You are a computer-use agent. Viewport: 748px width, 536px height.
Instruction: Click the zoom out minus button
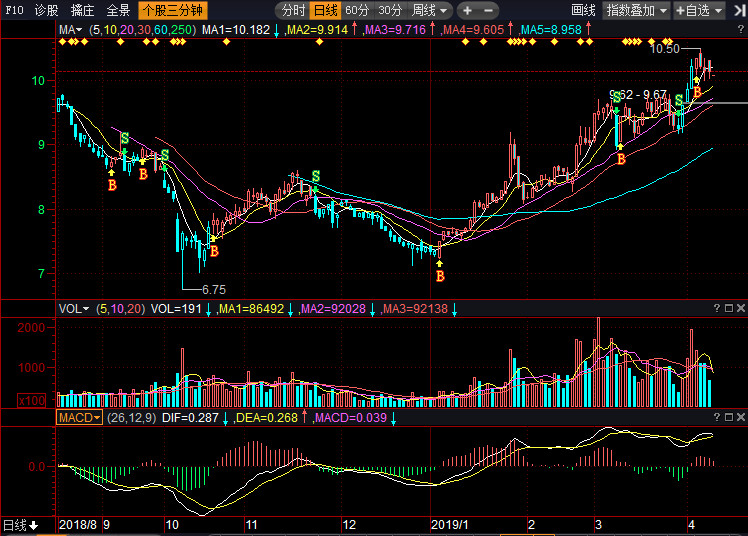[491, 10]
